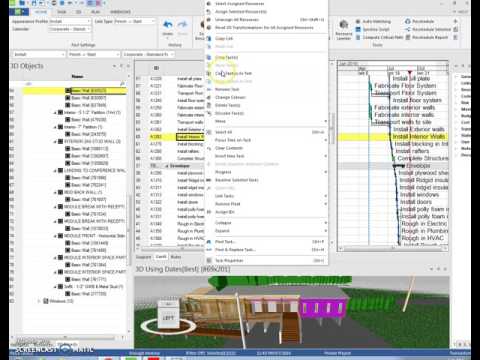Click the green application menu button

pos(19,12)
